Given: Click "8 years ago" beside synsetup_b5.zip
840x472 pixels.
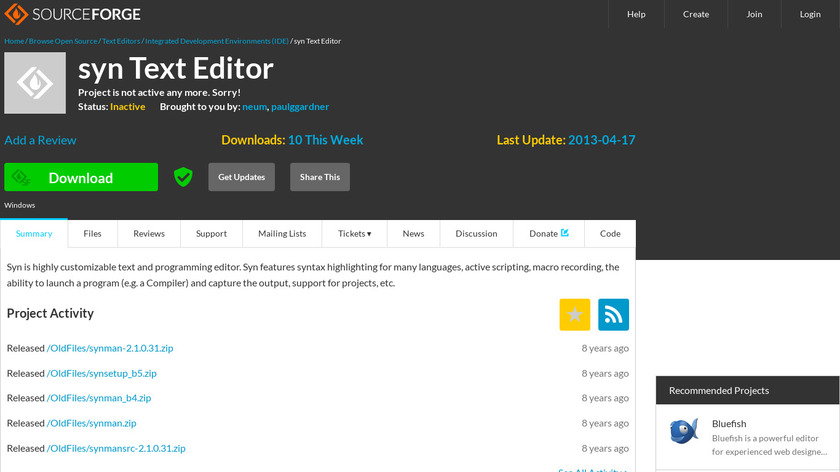Looking at the screenshot, I should [605, 373].
